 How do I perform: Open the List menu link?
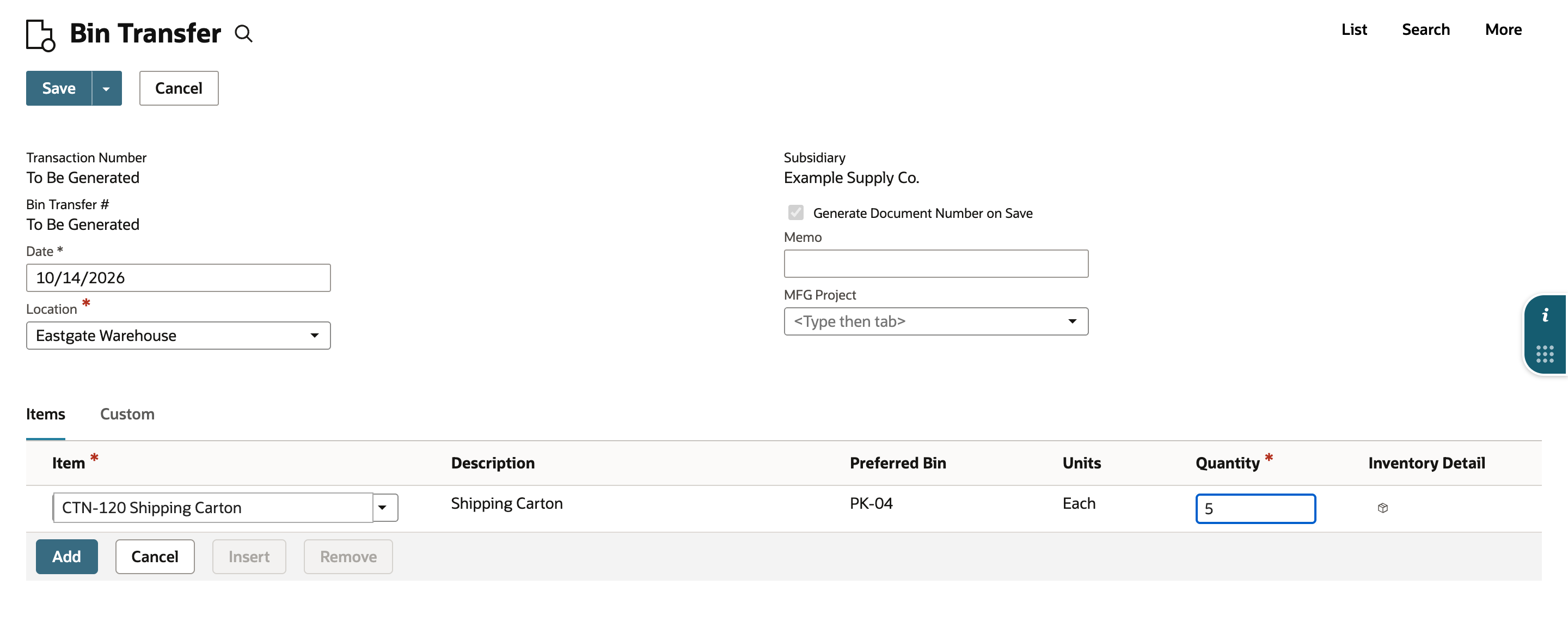[1353, 30]
